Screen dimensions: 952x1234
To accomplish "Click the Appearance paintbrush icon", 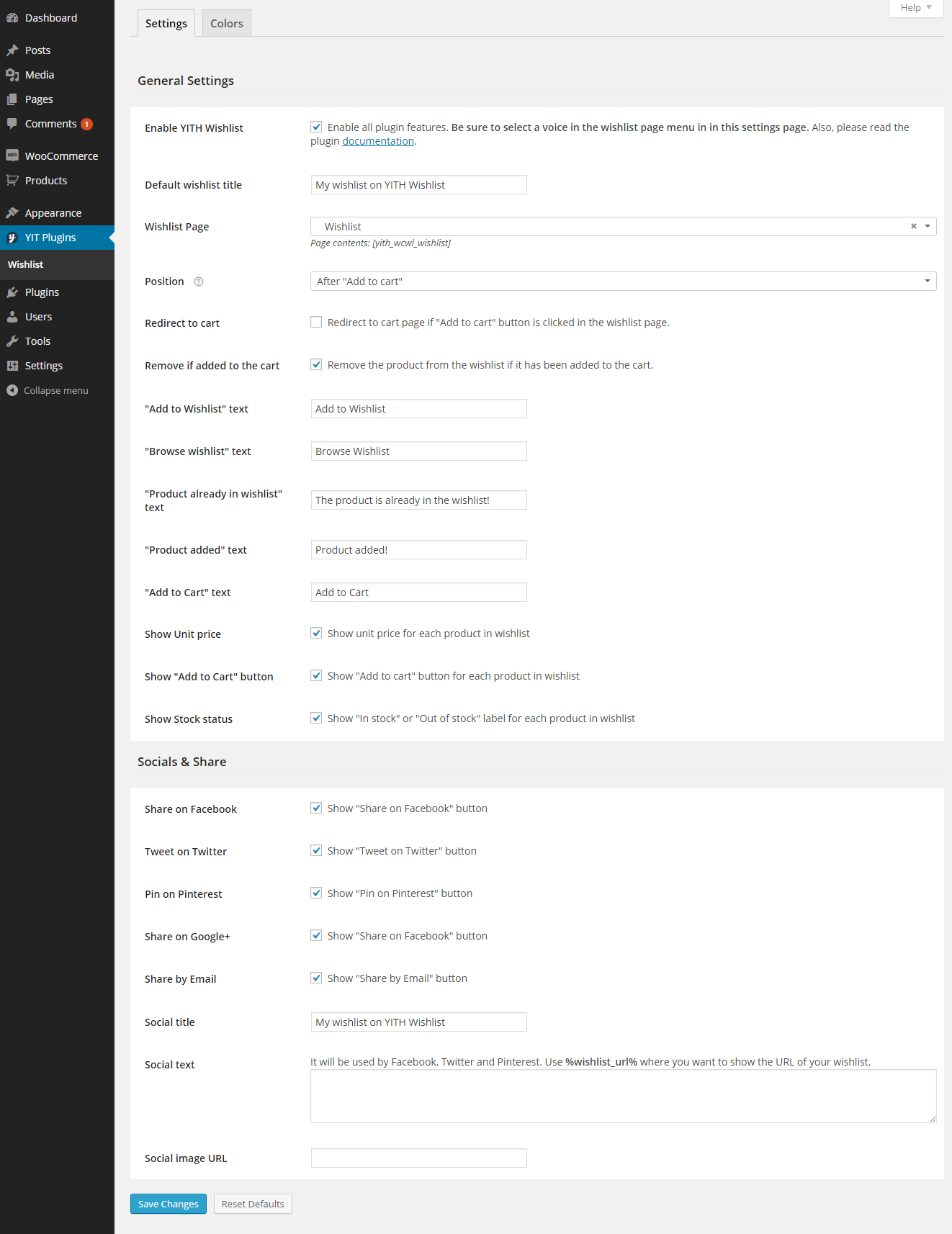I will coord(12,213).
